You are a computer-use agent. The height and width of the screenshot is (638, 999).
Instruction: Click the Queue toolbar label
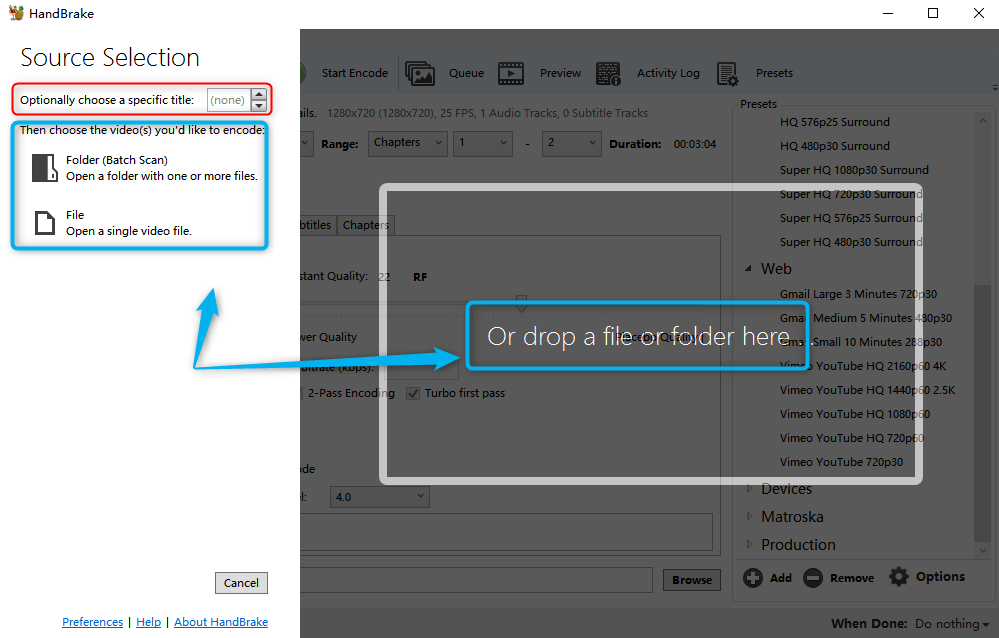(466, 73)
